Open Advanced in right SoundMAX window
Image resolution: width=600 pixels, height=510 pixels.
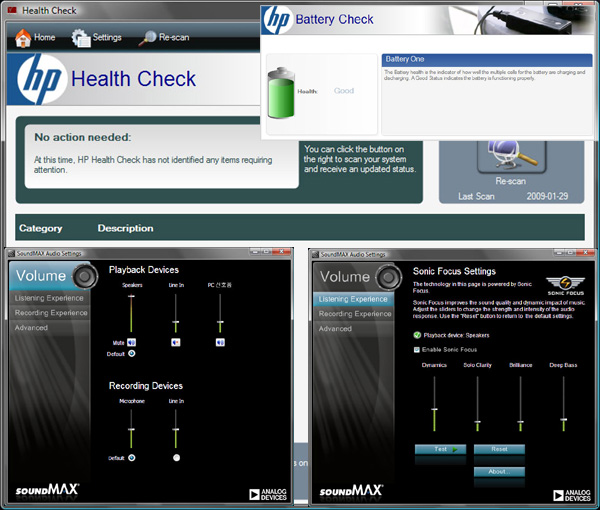click(x=354, y=329)
